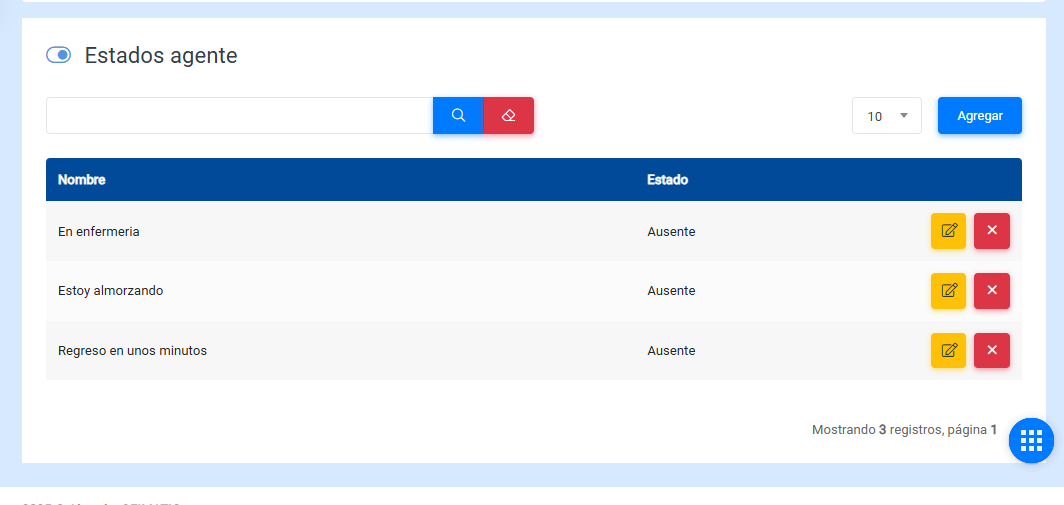Remove the 'Estoy almorzando' entry
The image size is (1064, 505).
tap(991, 291)
